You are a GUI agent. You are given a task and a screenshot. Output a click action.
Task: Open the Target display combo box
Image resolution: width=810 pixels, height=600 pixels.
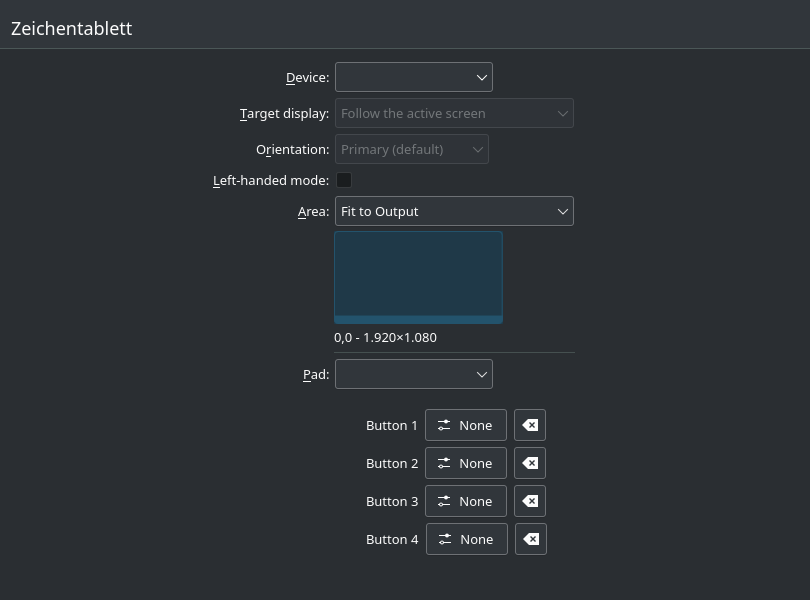pyautogui.click(x=454, y=113)
